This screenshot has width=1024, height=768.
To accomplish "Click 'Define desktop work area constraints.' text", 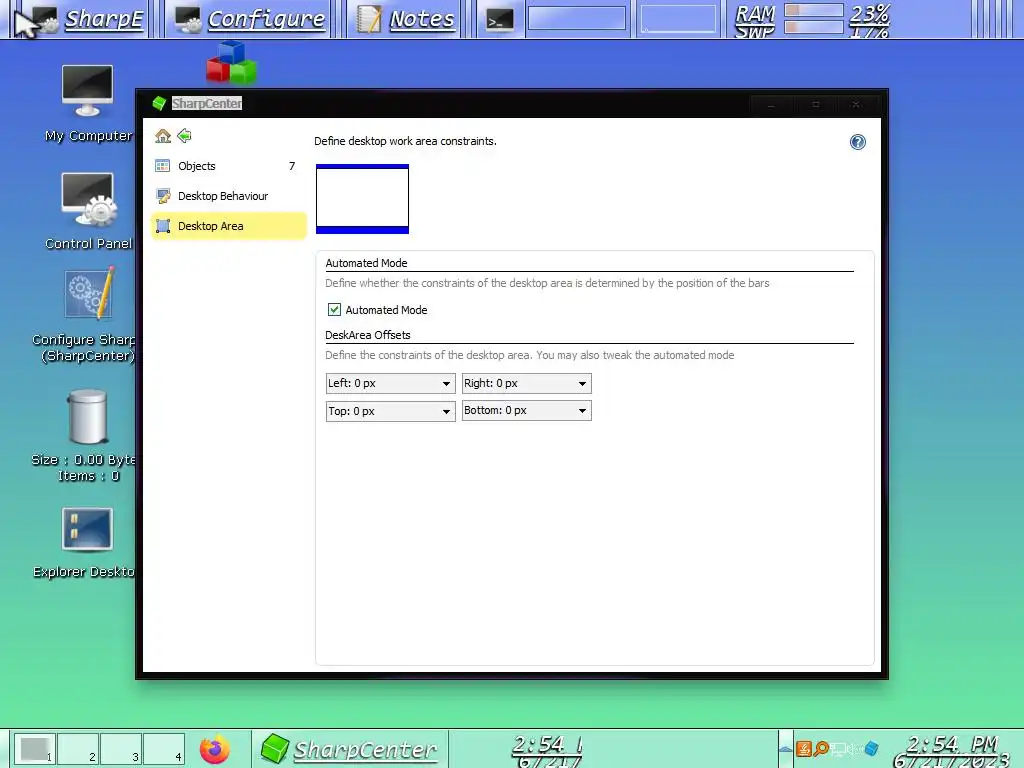I will 405,141.
